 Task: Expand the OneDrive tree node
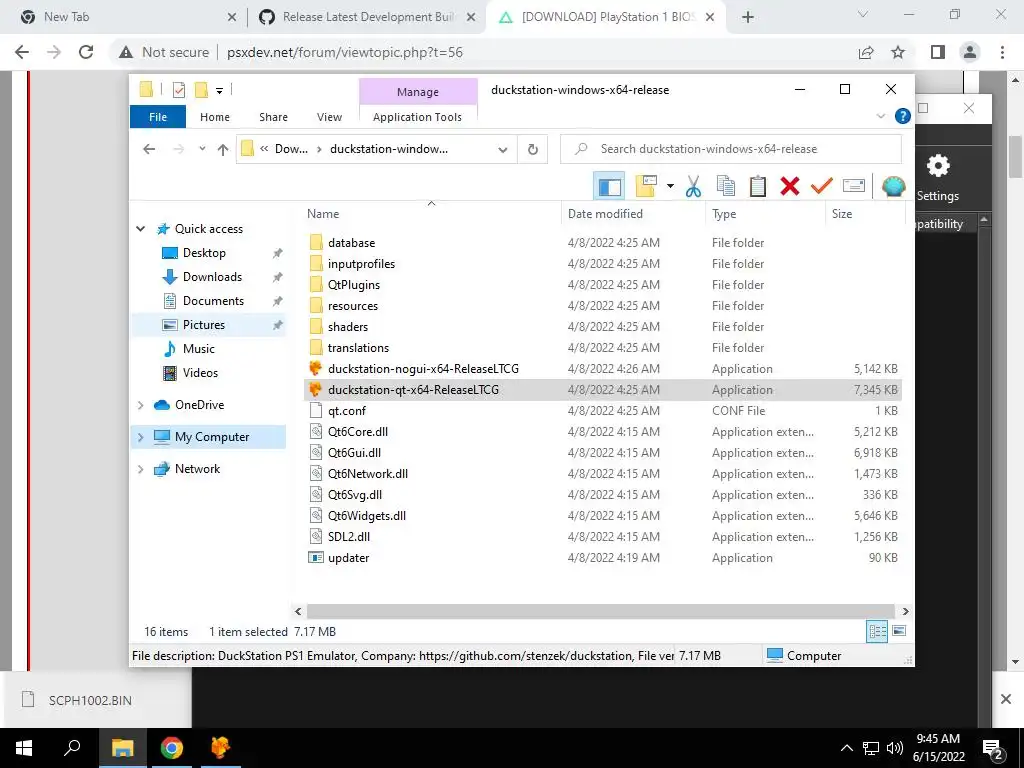pyautogui.click(x=140, y=405)
